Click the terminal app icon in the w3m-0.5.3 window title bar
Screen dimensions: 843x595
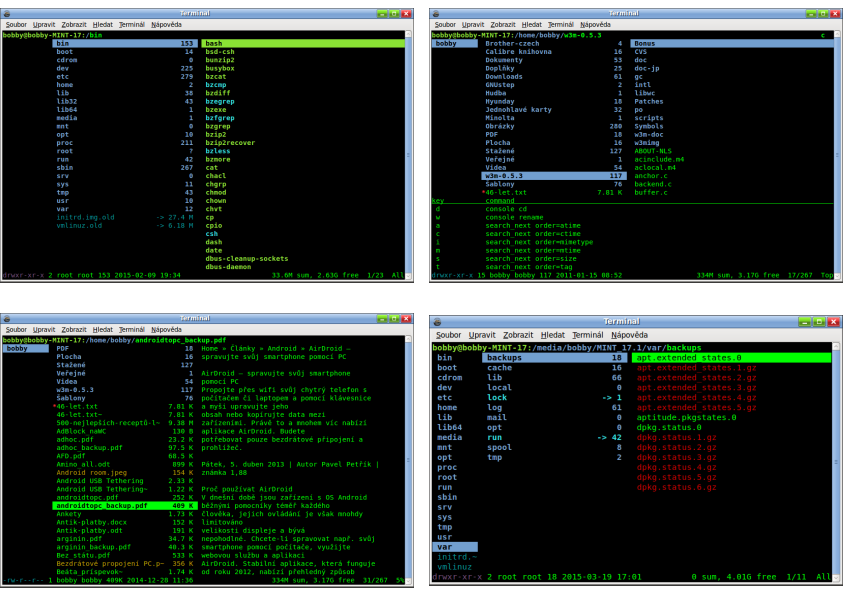436,13
